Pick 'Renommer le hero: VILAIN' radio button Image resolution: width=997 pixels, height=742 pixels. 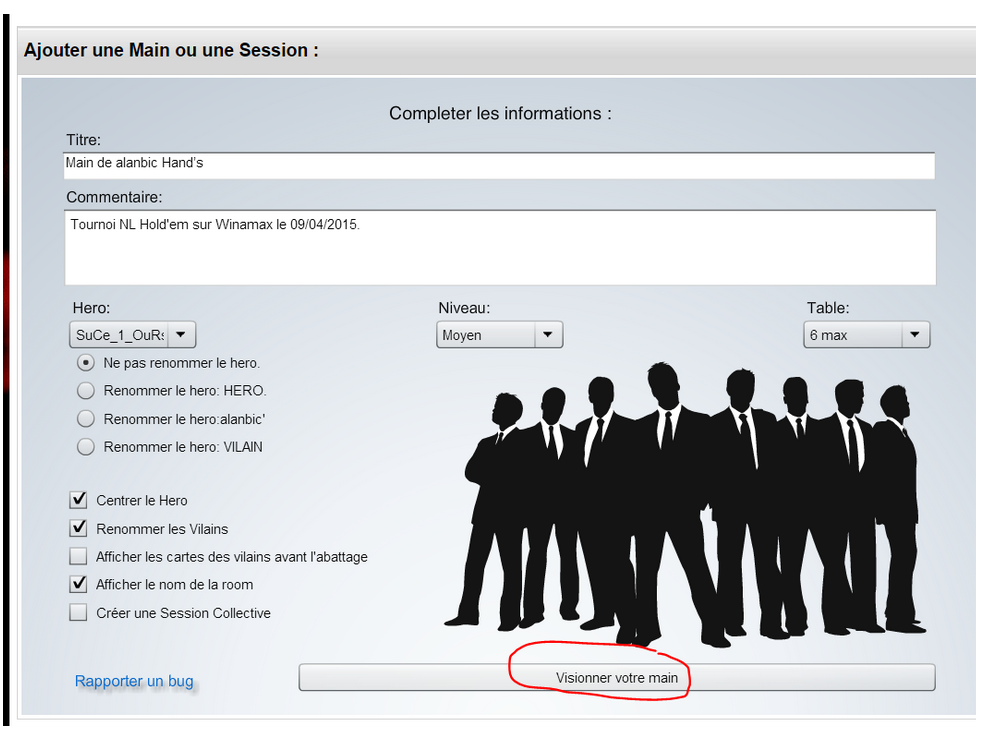[86, 447]
